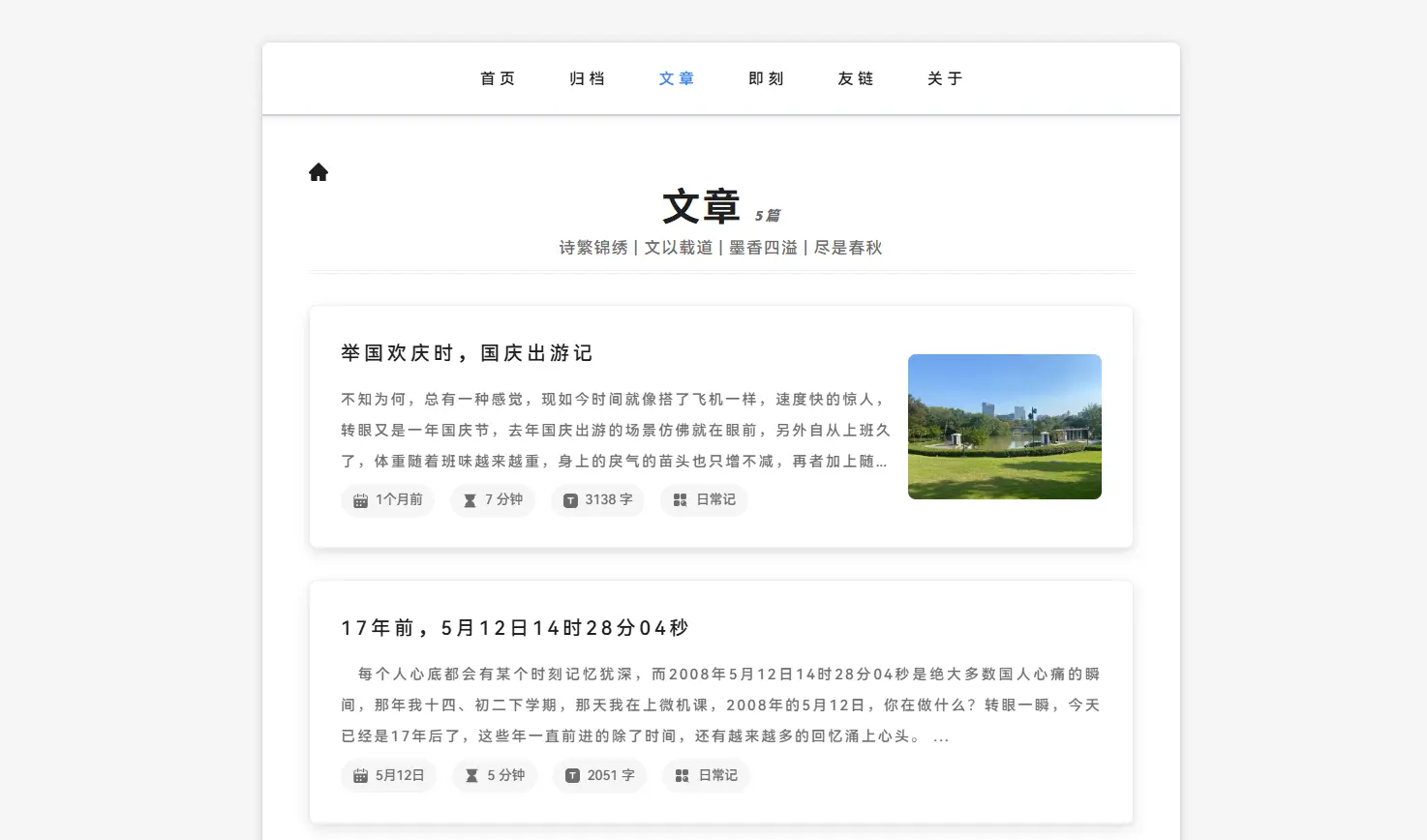Image resolution: width=1427 pixels, height=840 pixels.
Task: Select the 文章 navigation tab
Action: tap(677, 78)
